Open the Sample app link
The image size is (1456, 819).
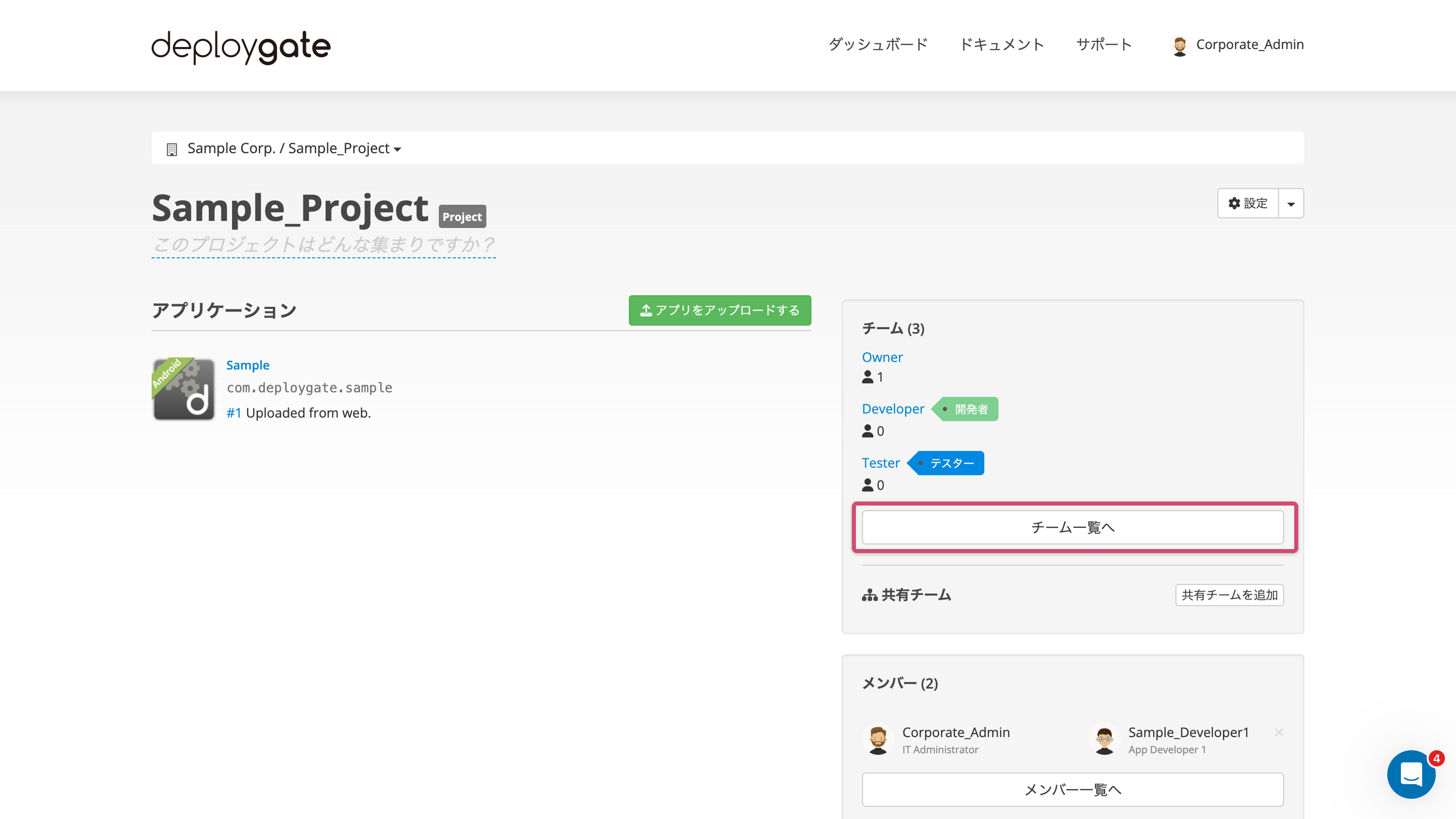248,365
